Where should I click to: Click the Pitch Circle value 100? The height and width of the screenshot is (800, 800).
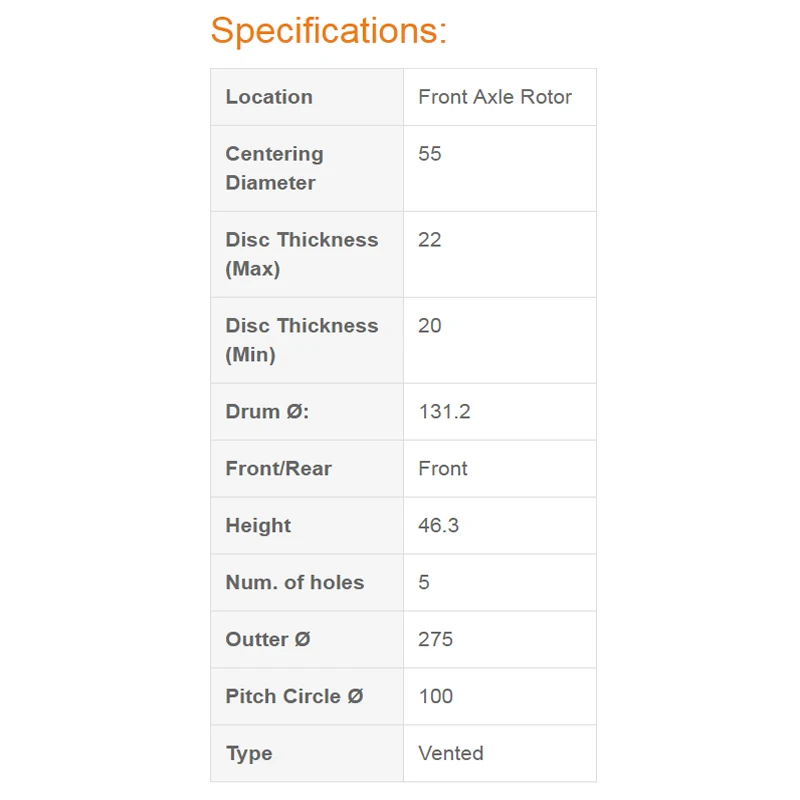436,697
